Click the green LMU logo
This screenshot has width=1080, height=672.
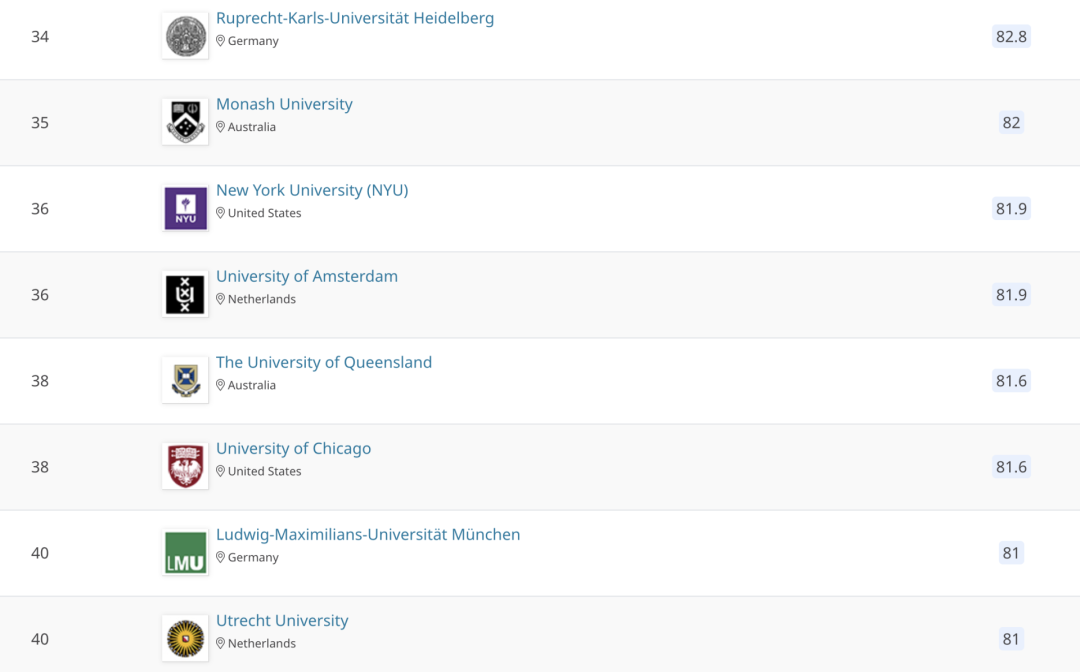coord(185,552)
